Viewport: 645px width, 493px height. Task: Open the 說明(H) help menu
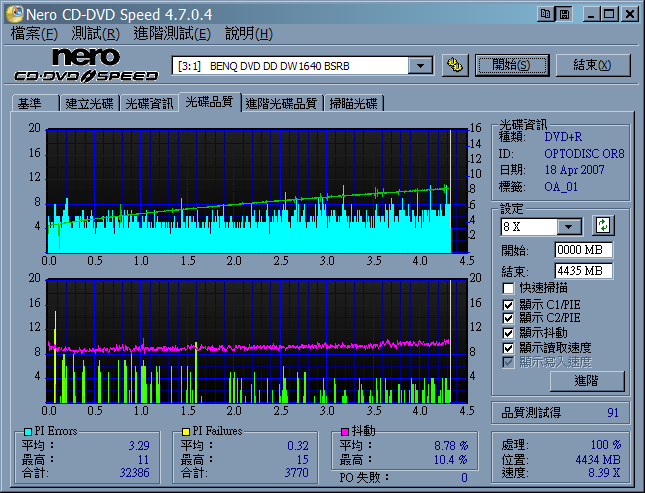coord(248,34)
